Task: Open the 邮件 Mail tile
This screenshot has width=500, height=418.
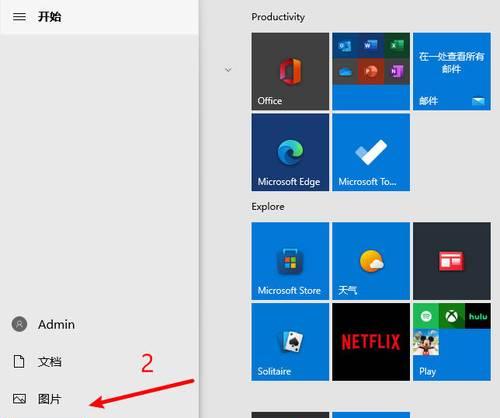Action: tap(452, 71)
